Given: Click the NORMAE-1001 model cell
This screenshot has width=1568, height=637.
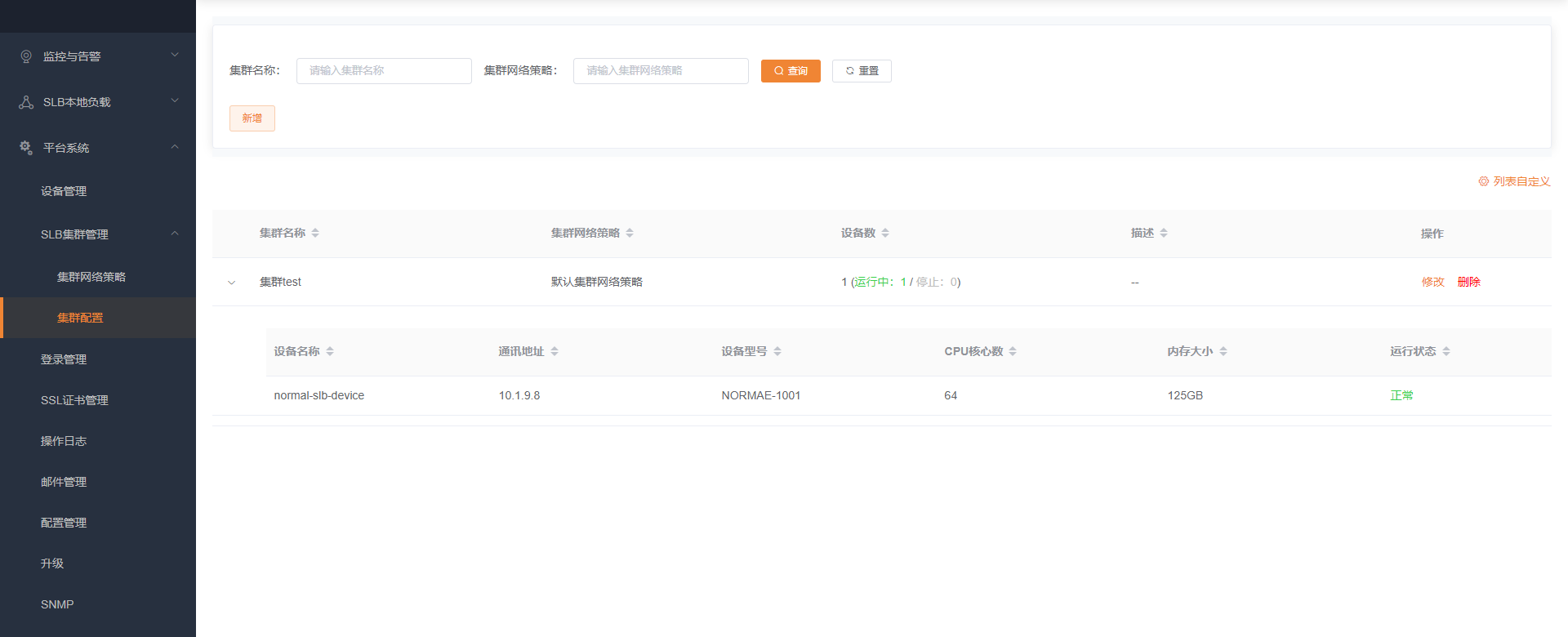Looking at the screenshot, I should point(761,395).
